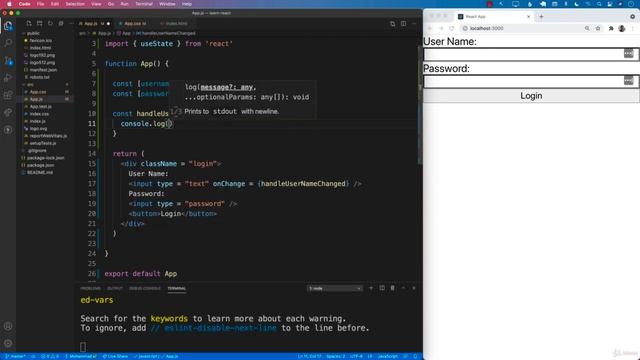Open the Manage gear in activity bar
The height and width of the screenshot is (360, 640).
click(x=8, y=343)
